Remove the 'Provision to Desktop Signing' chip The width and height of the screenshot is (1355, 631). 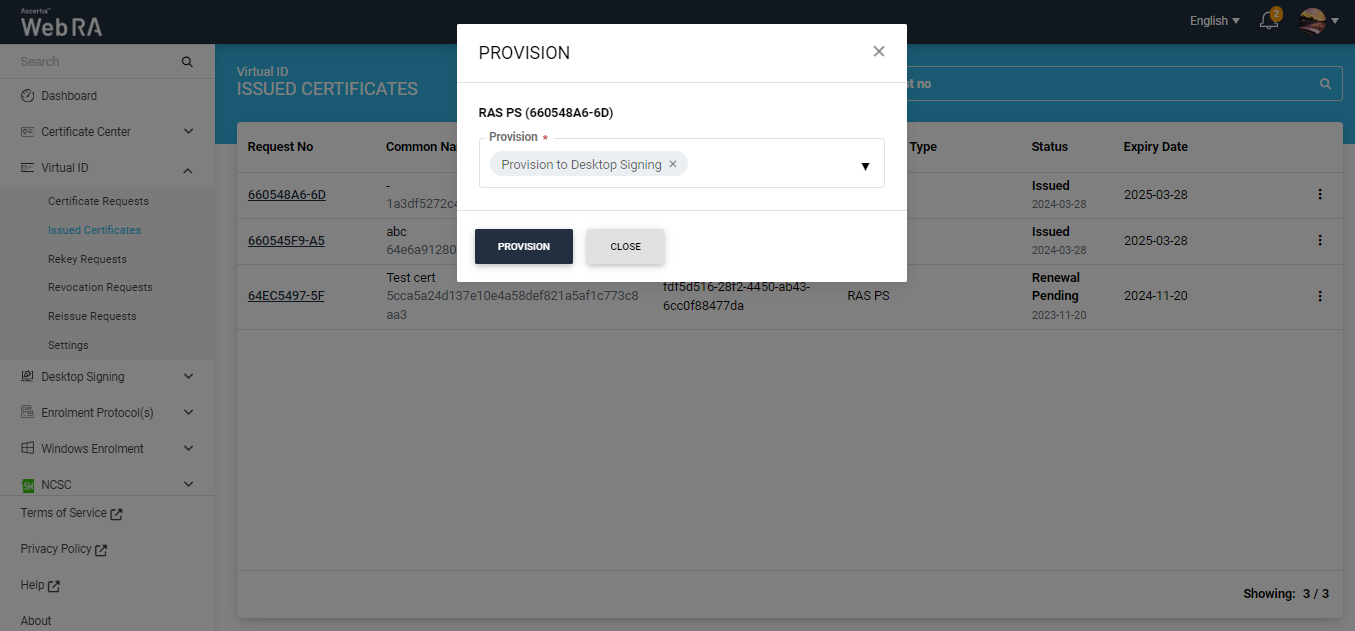click(673, 164)
